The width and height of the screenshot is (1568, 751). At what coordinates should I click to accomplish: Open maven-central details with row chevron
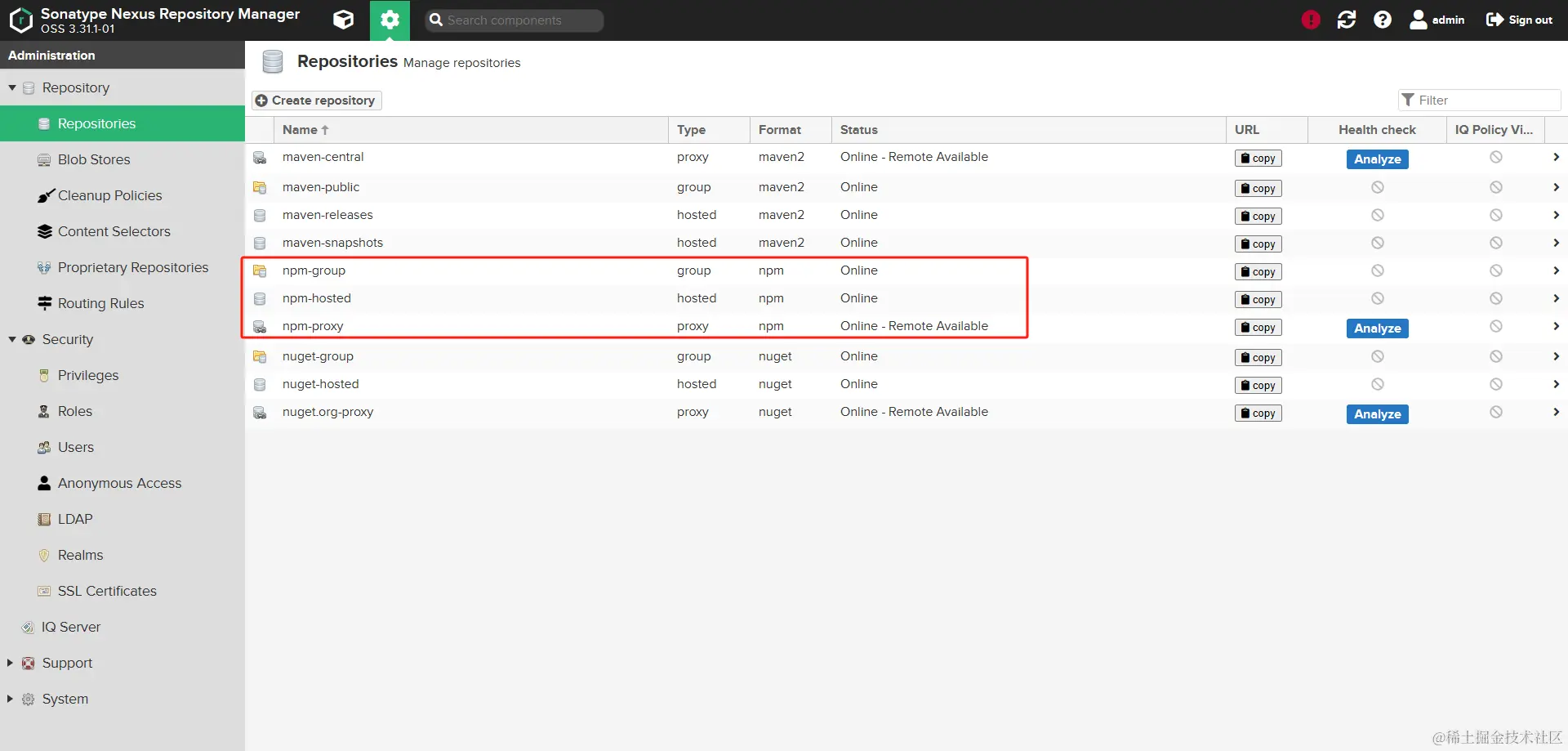coord(1556,157)
